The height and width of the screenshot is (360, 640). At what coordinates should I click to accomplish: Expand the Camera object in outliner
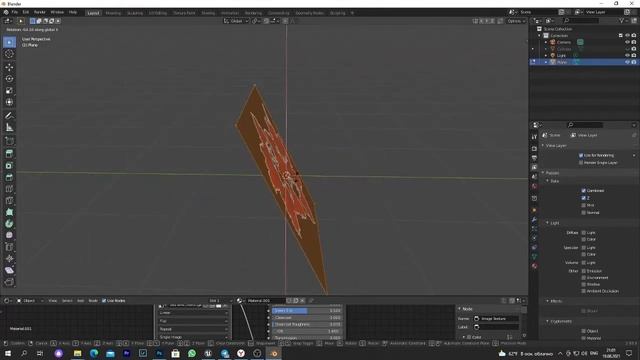(546, 42)
